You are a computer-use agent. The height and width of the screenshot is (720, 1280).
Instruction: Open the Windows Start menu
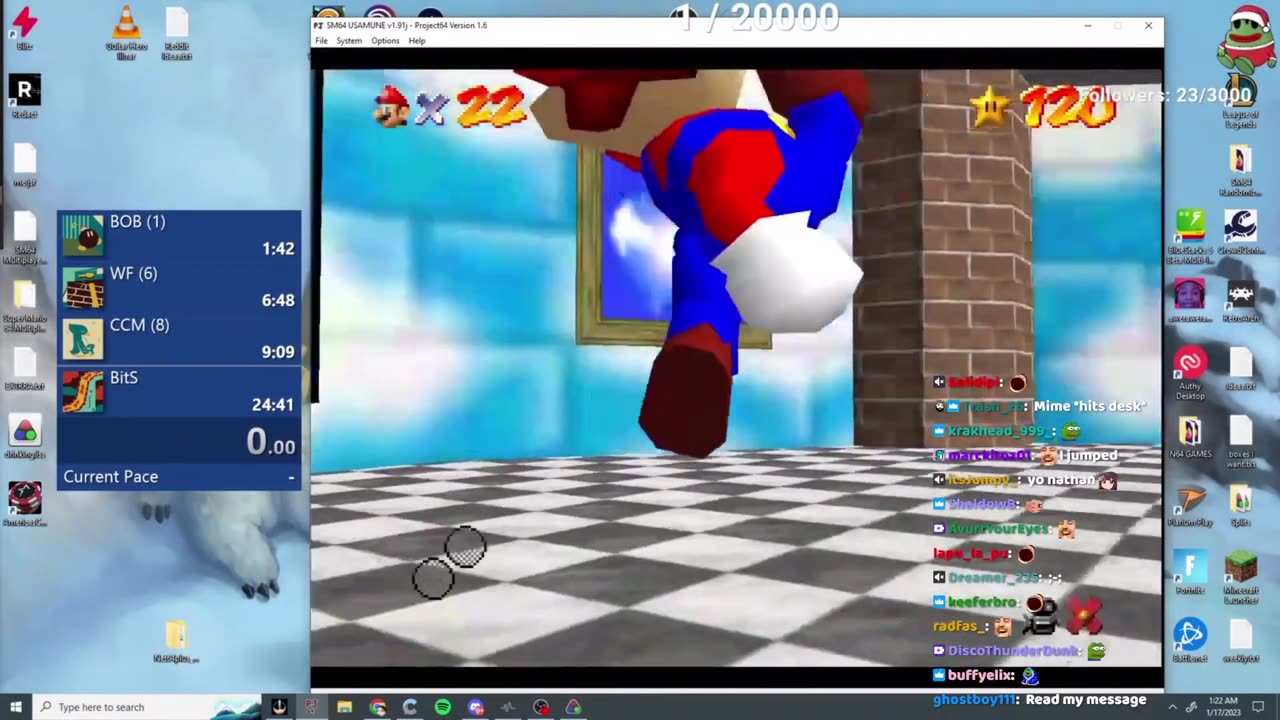coord(16,707)
